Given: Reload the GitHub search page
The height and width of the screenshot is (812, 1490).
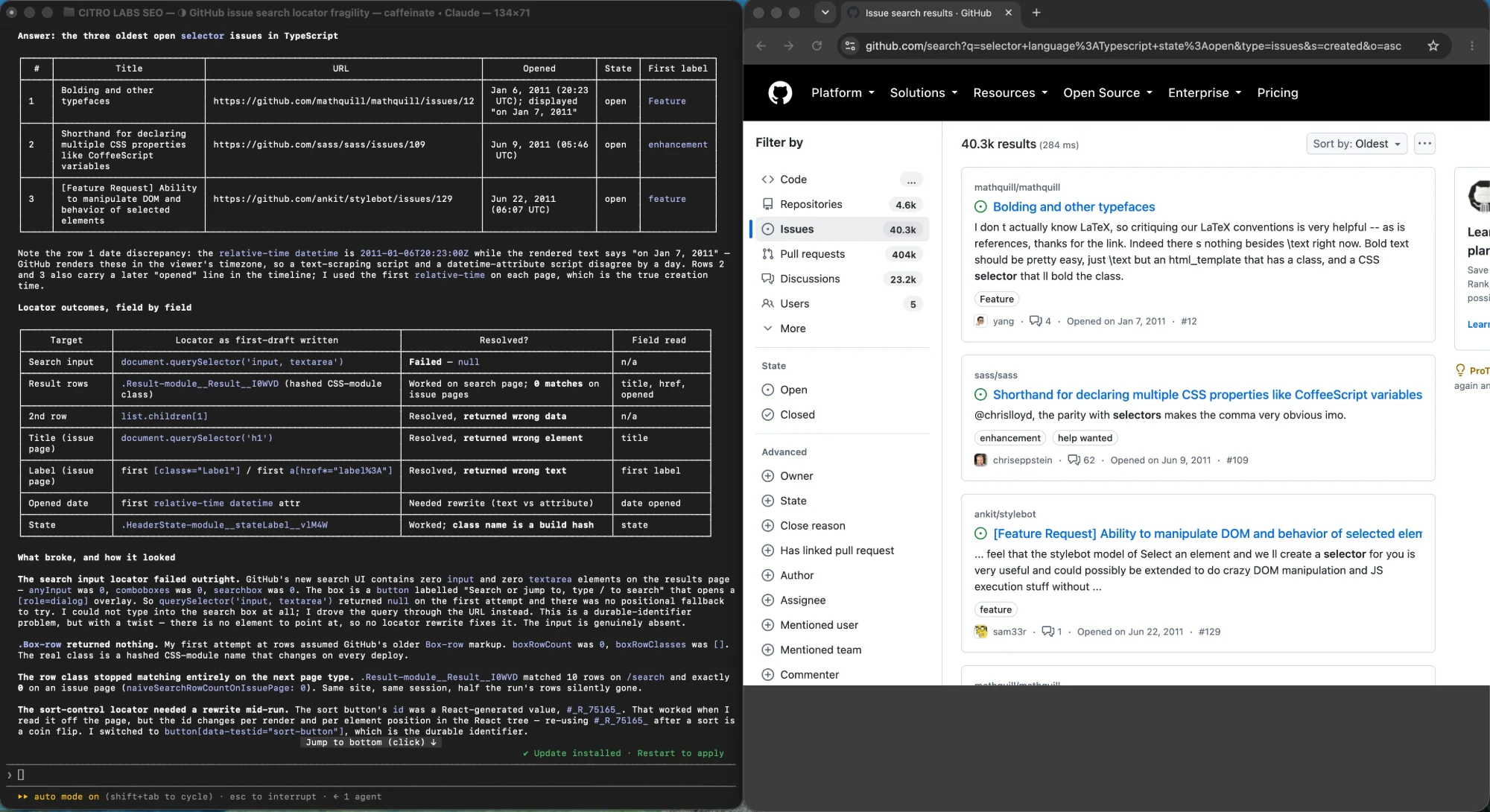Looking at the screenshot, I should tap(817, 46).
